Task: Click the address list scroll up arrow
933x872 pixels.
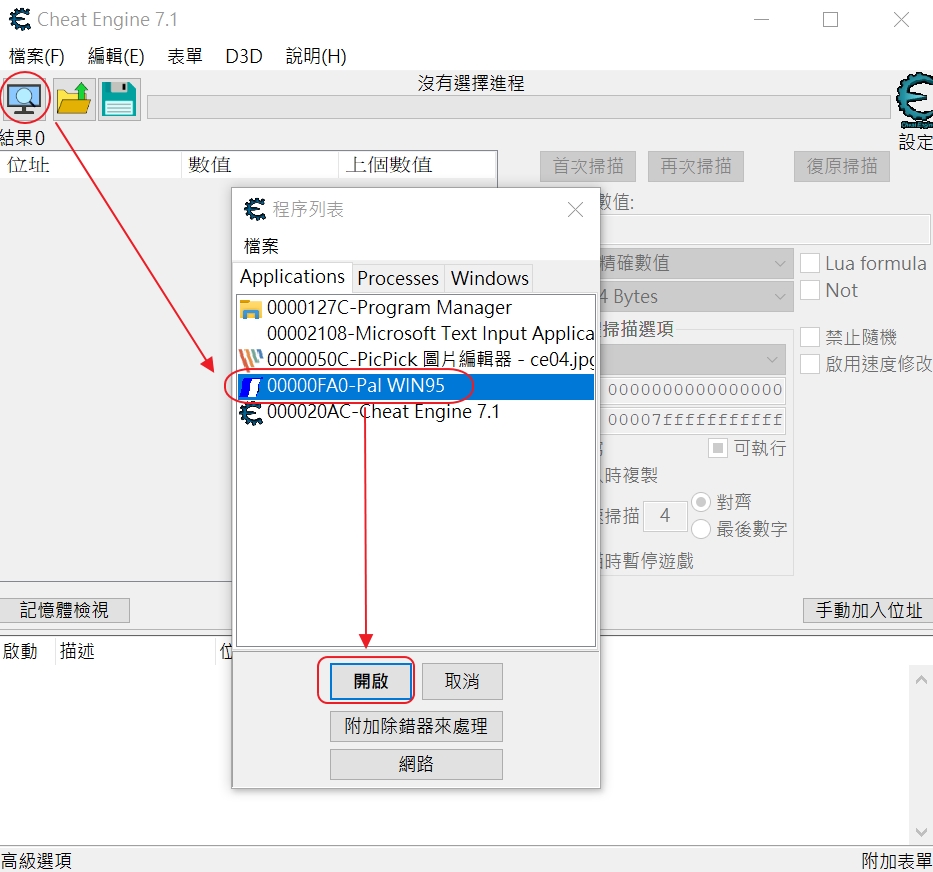Action: click(x=921, y=680)
